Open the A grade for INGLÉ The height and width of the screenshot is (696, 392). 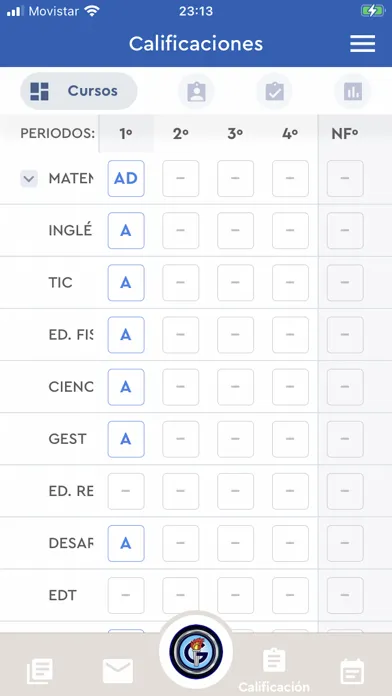pos(126,230)
